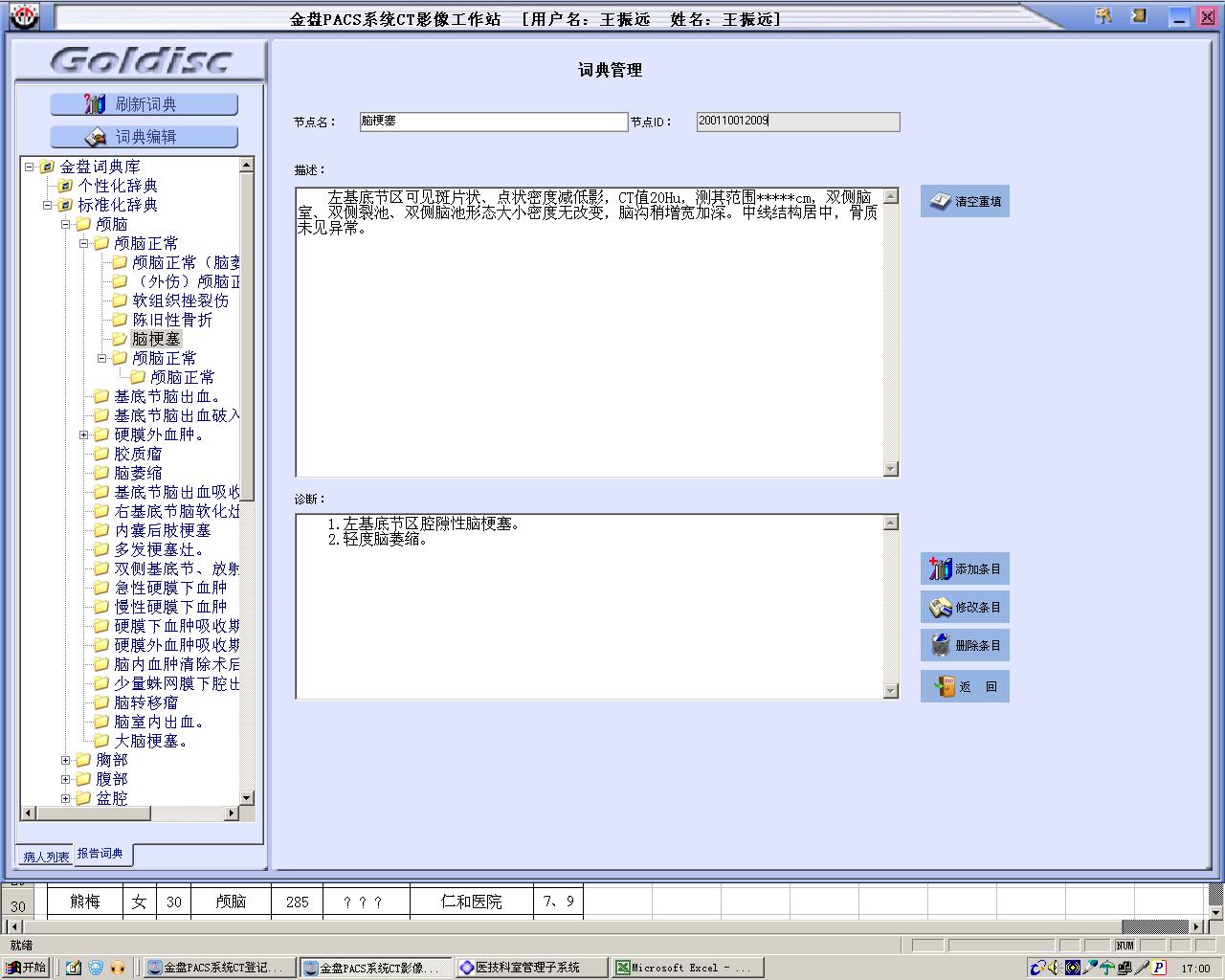1225x980 pixels.
Task: Click the 清空重填 clear-and-refill icon
Action: (941, 200)
